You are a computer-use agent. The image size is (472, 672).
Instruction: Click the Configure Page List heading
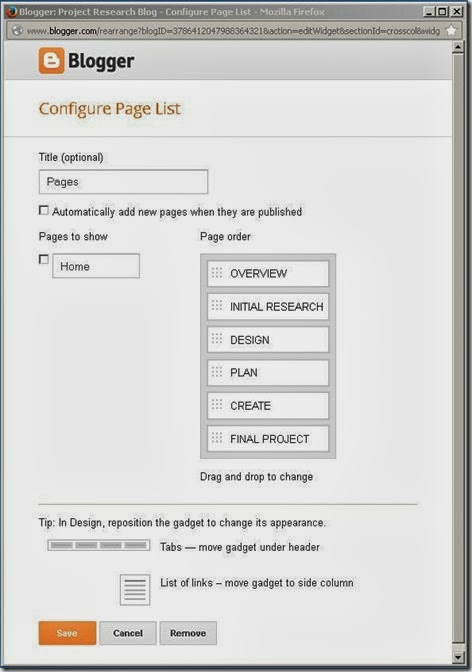[109, 109]
